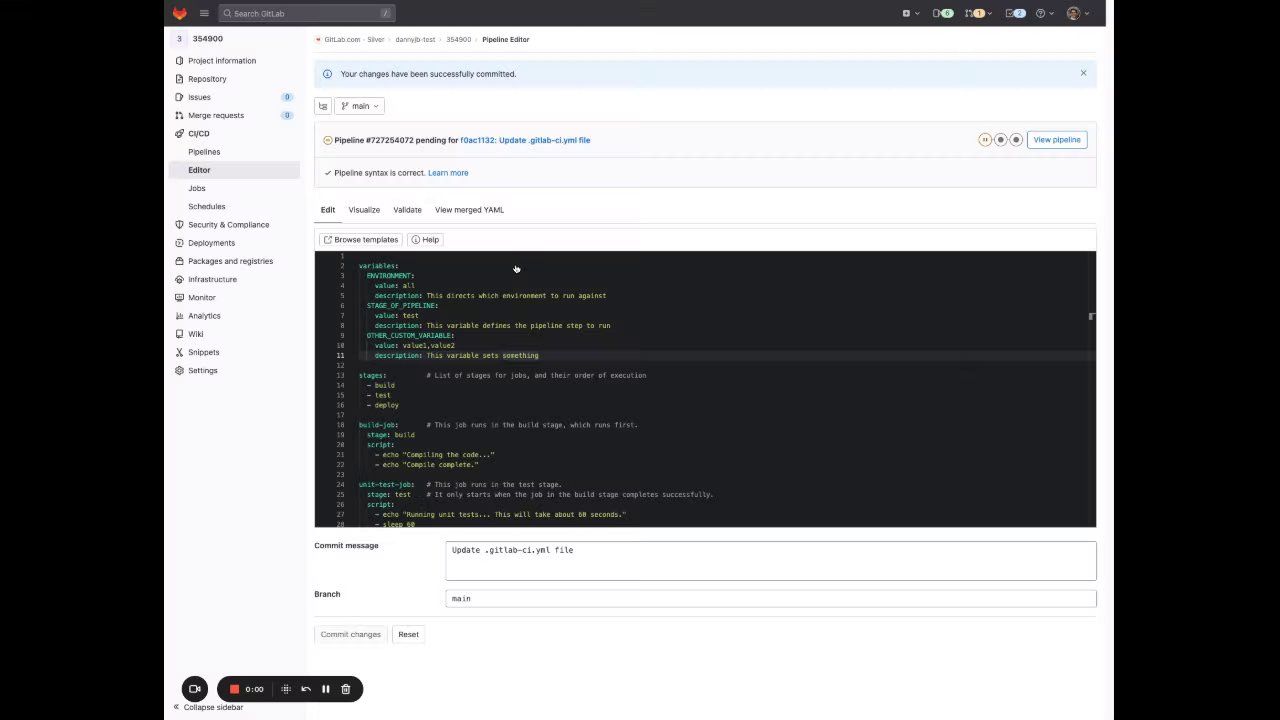The image size is (1280, 720).
Task: Switch to the Edit tab
Action: coord(328,210)
